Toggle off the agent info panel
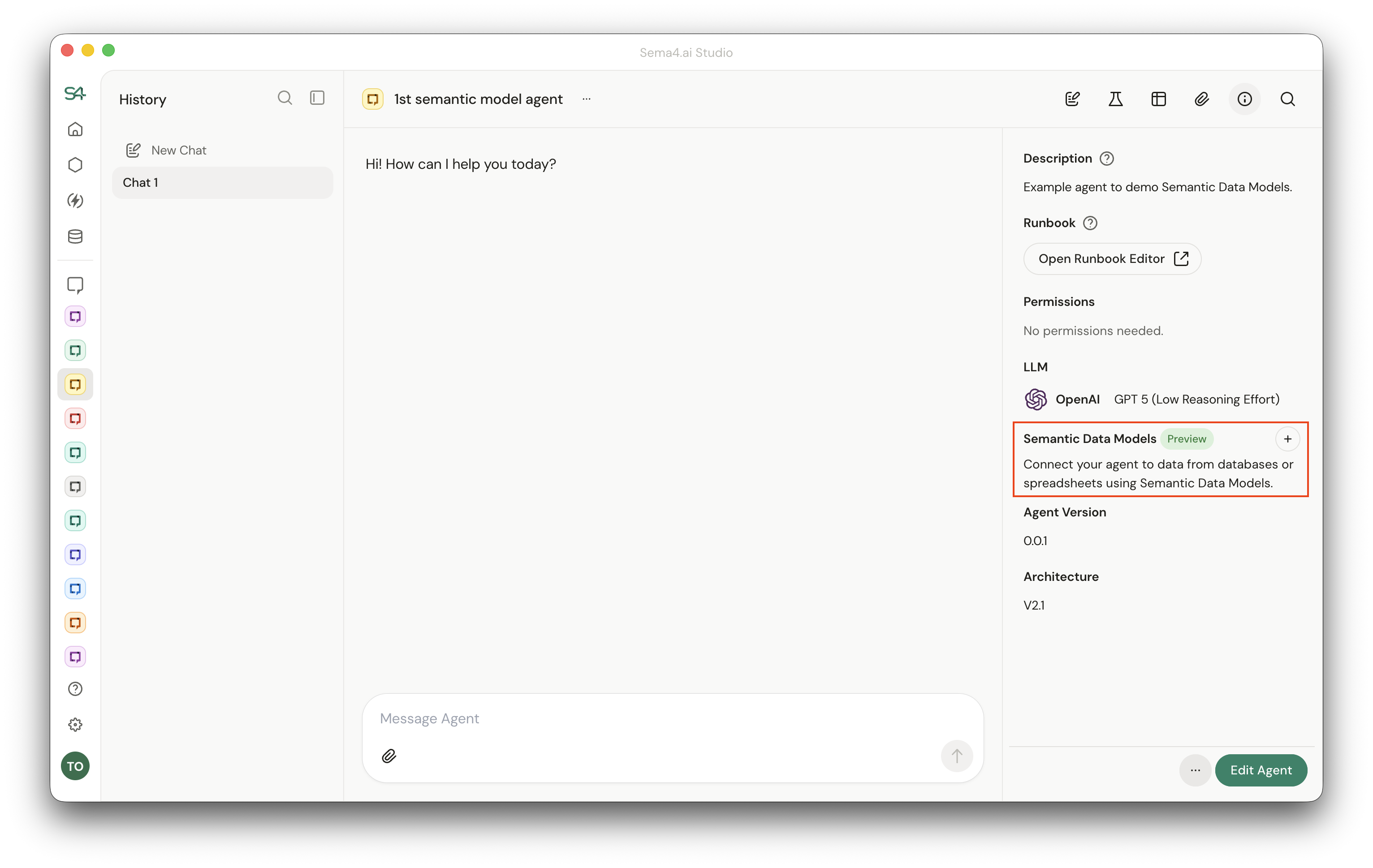Image resolution: width=1373 pixels, height=868 pixels. 1245,99
